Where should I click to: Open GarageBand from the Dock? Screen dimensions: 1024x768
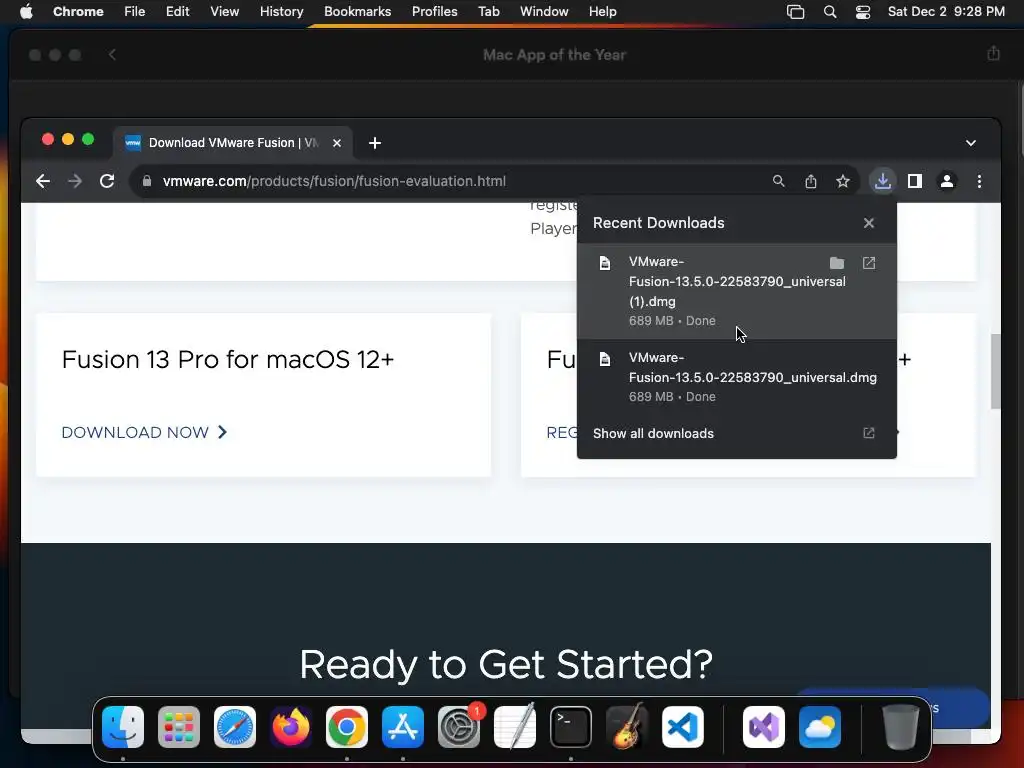tap(626, 727)
